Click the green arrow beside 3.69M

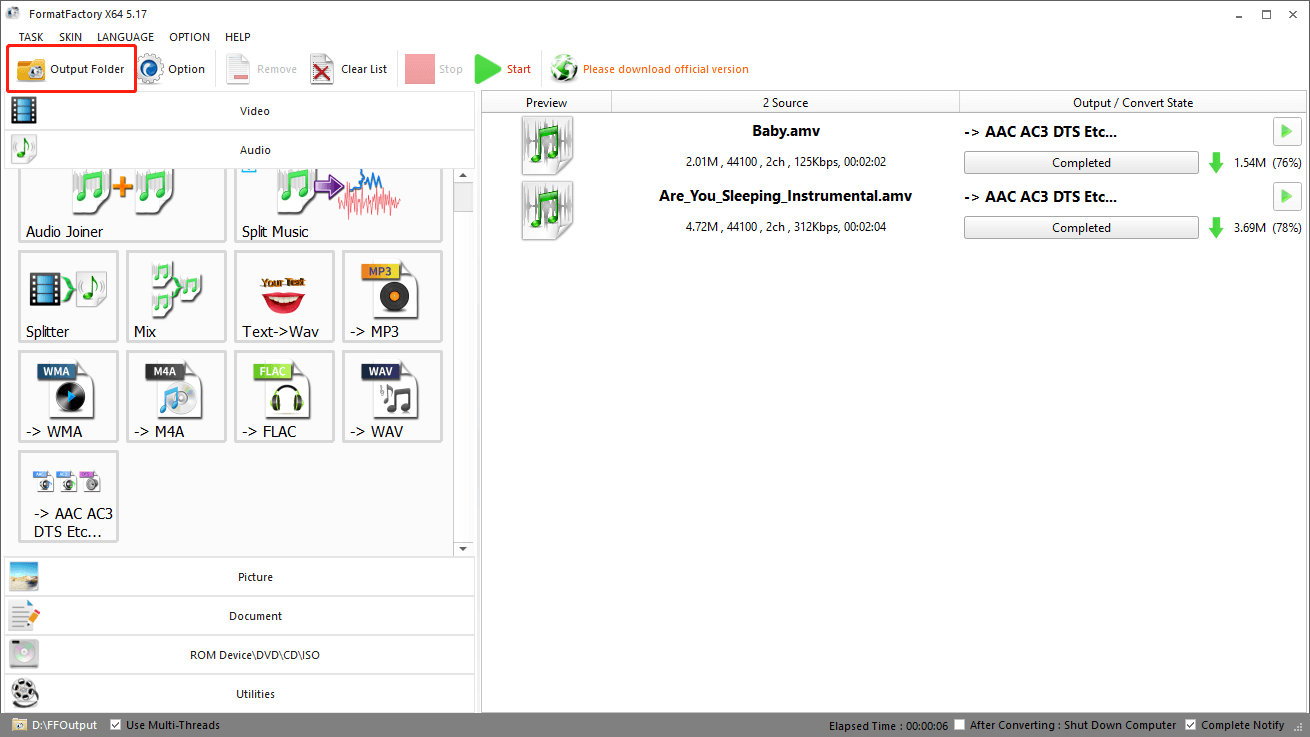pos(1216,228)
